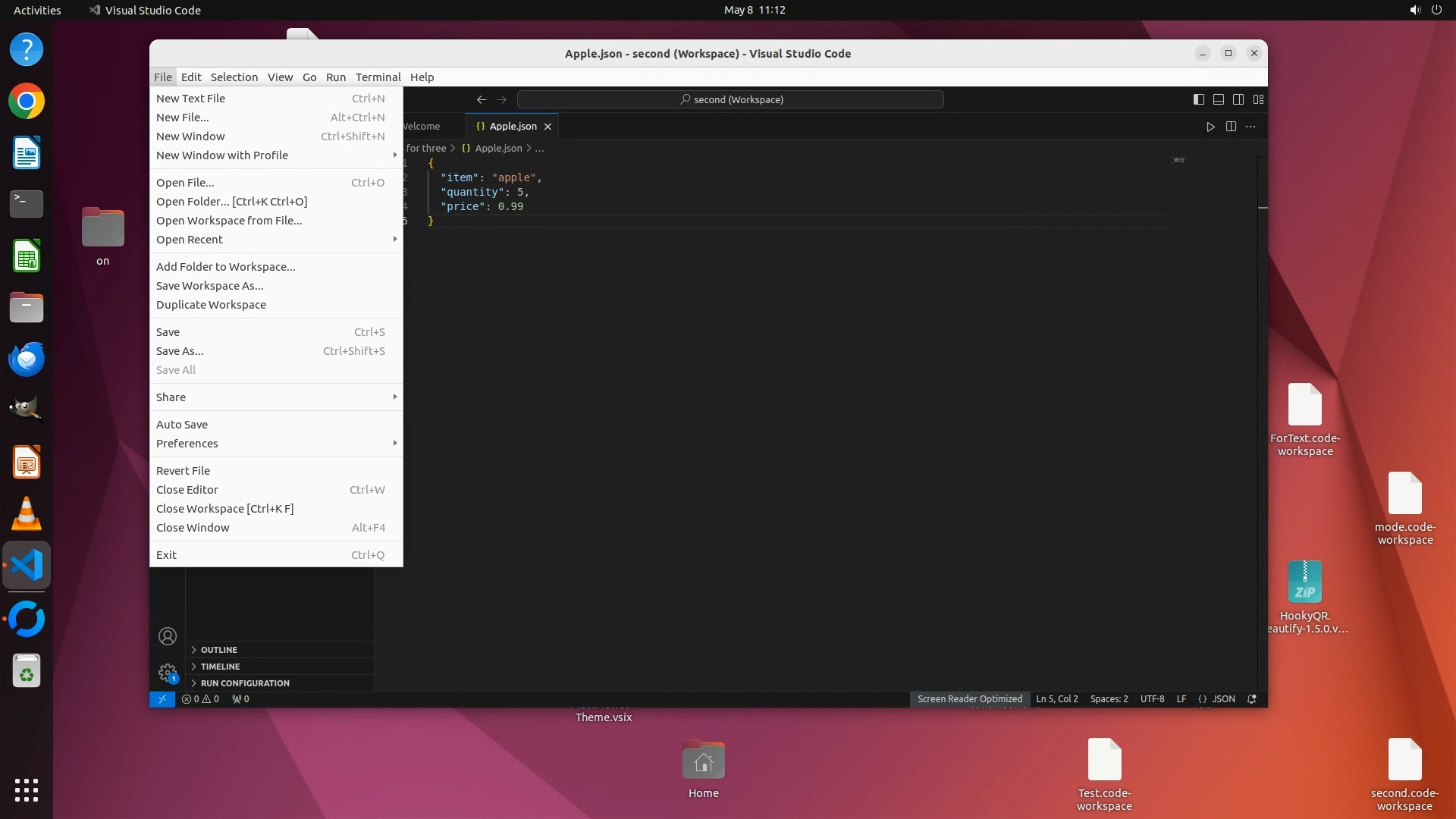Expand the TIMELINE section
This screenshot has height=819, width=1456.
[x=220, y=667]
